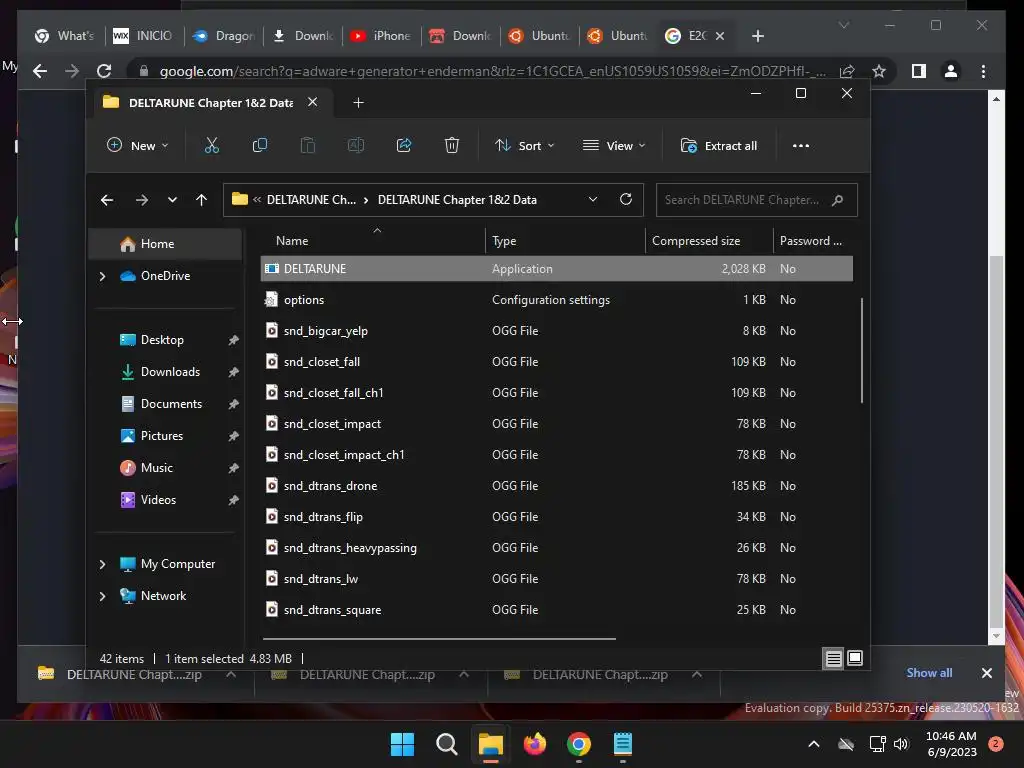Click the file list vertical scrollbar
This screenshot has height=768, width=1024.
point(862,350)
